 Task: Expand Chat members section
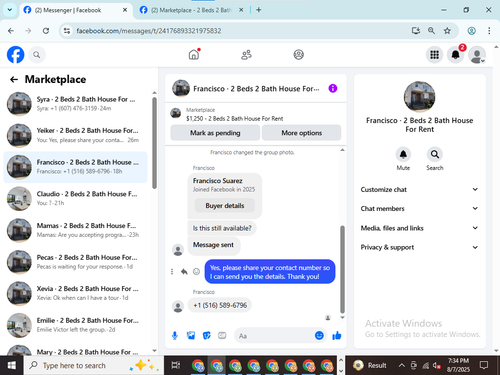click(419, 208)
